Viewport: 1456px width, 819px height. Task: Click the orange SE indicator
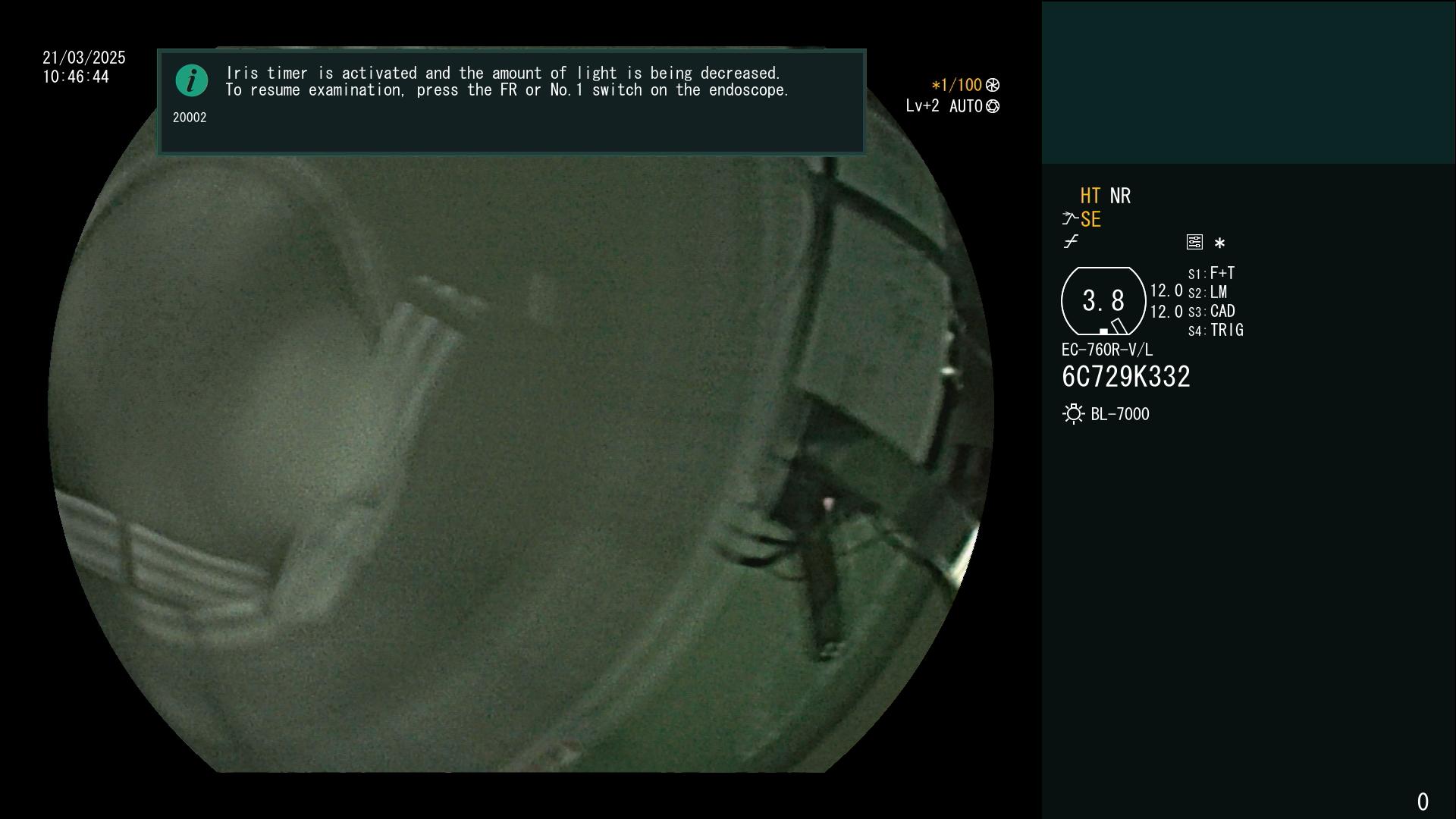pos(1090,220)
